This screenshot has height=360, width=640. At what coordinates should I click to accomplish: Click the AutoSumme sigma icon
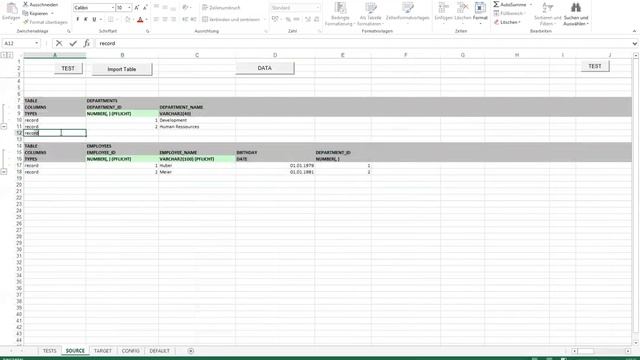(x=496, y=4)
